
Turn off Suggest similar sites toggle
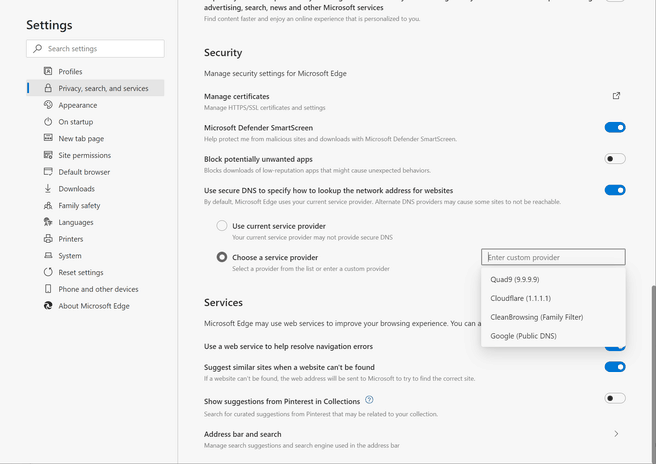point(615,367)
